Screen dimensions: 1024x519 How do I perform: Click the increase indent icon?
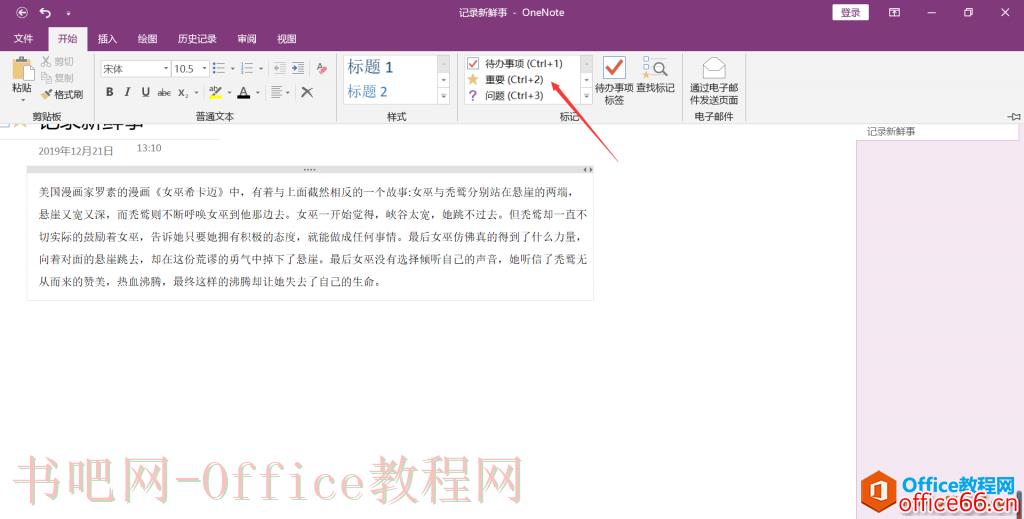pyautogui.click(x=298, y=68)
